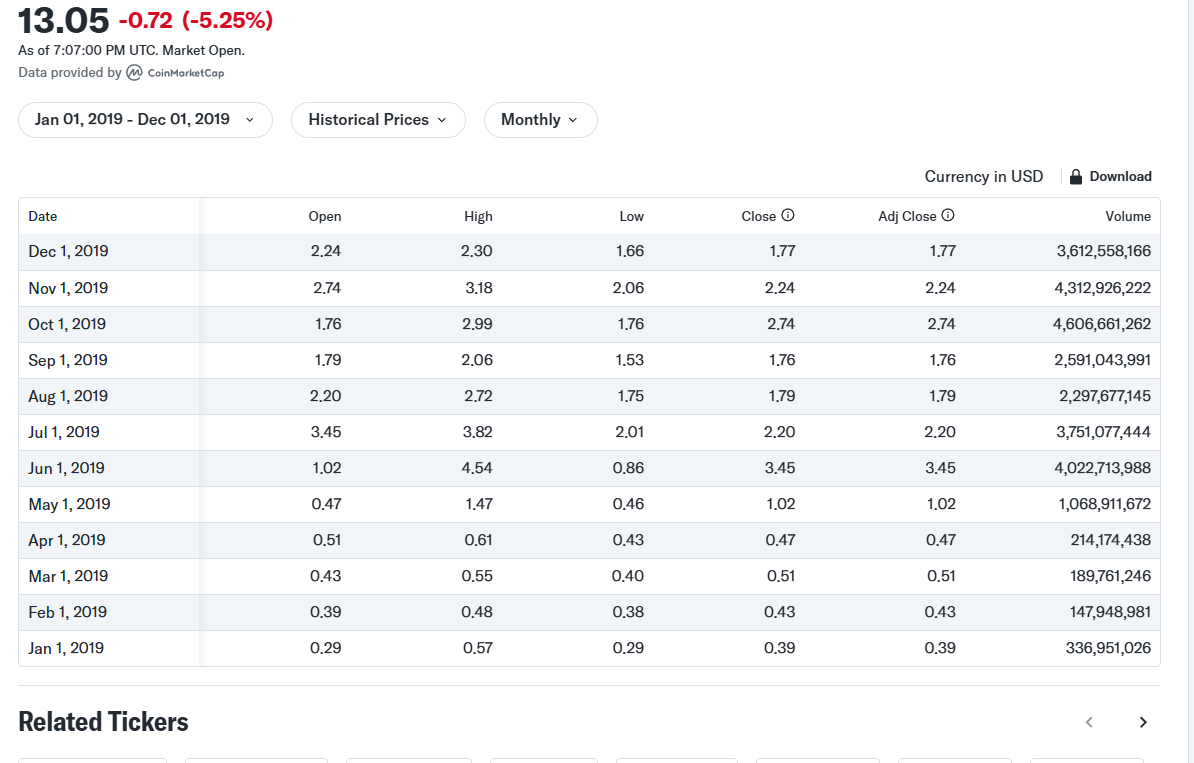Click the Related Tickers heading

(104, 722)
